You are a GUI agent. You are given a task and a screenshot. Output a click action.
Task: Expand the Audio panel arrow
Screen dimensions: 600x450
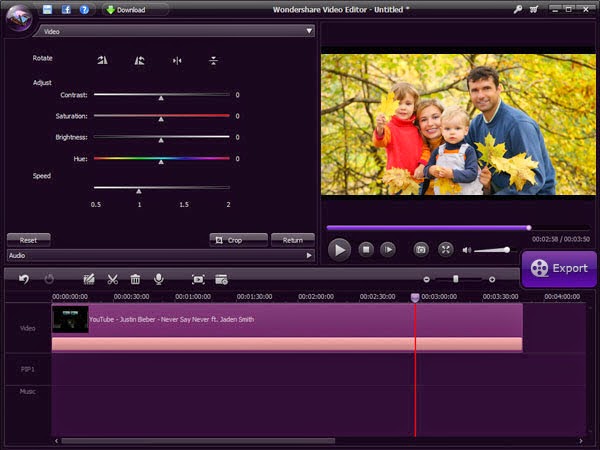tap(309, 256)
